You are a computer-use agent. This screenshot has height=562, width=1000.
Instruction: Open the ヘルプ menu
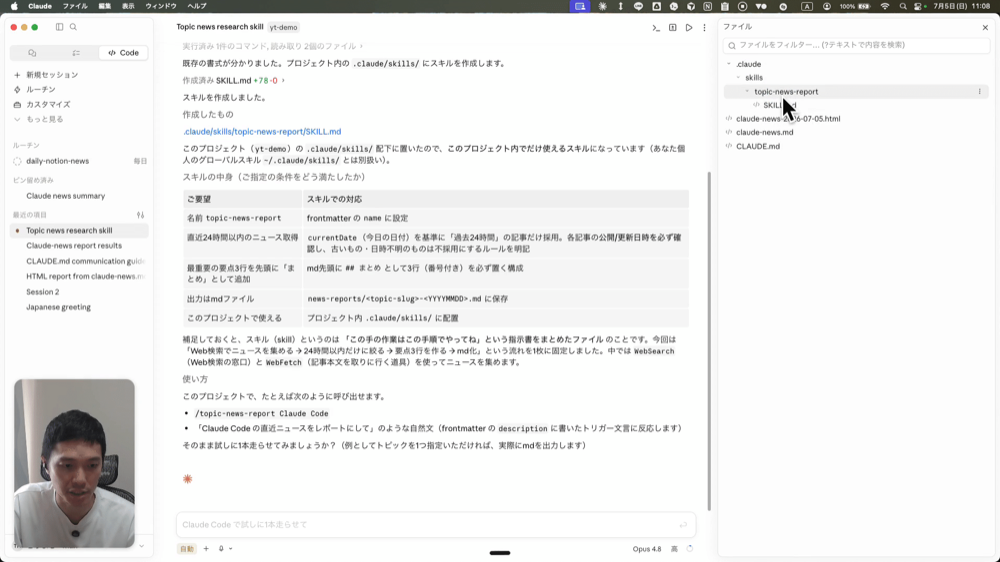(x=196, y=6)
